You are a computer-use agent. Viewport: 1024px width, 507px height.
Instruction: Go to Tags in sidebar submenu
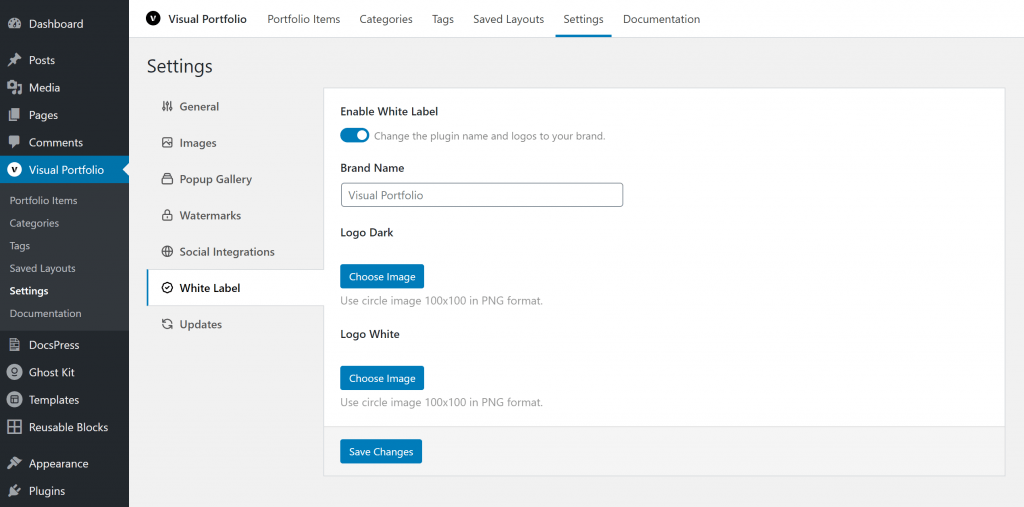coord(20,246)
